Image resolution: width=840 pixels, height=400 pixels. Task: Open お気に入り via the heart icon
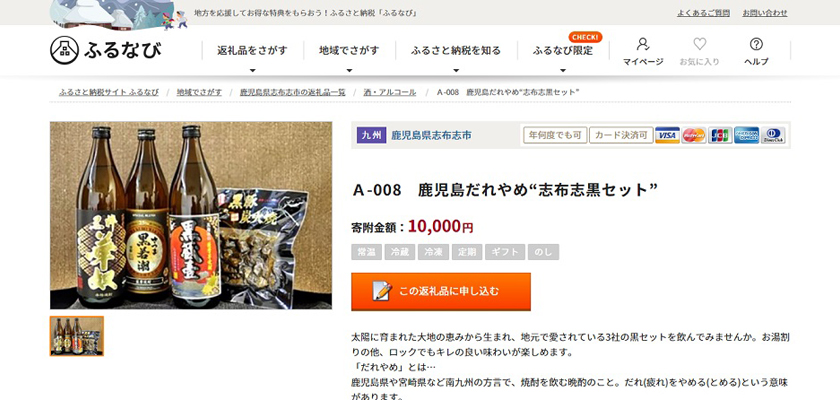click(699, 51)
